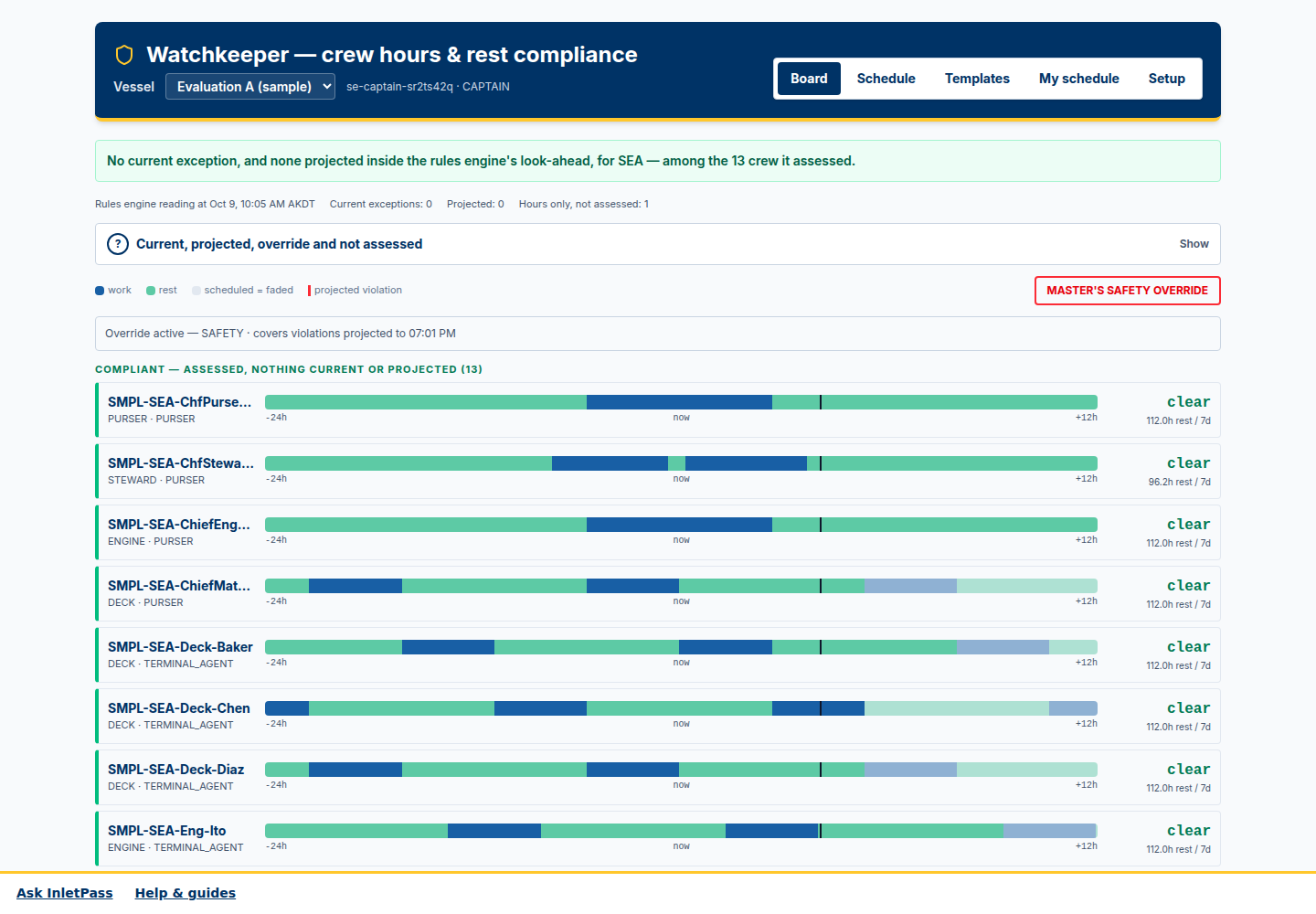Click the Projected: 0 counter

475,204
